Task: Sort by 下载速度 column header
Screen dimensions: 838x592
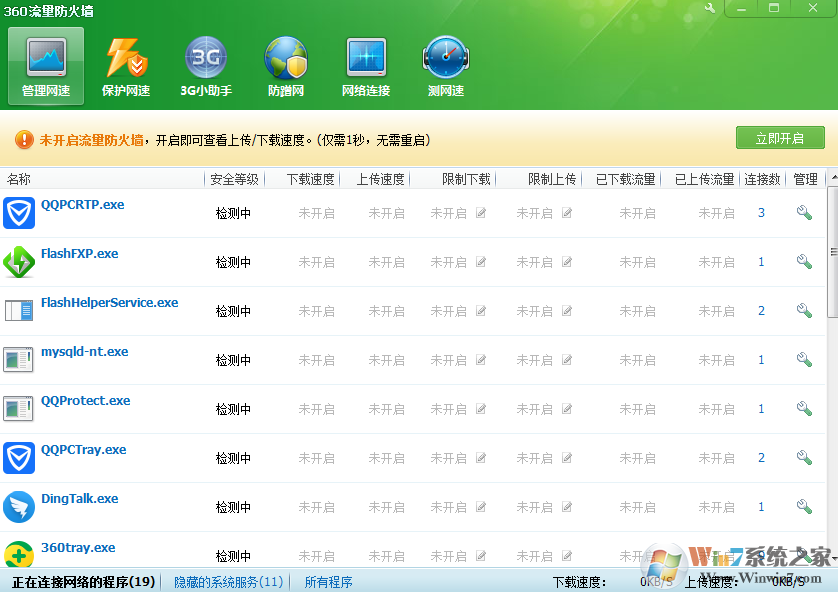Action: coord(310,179)
